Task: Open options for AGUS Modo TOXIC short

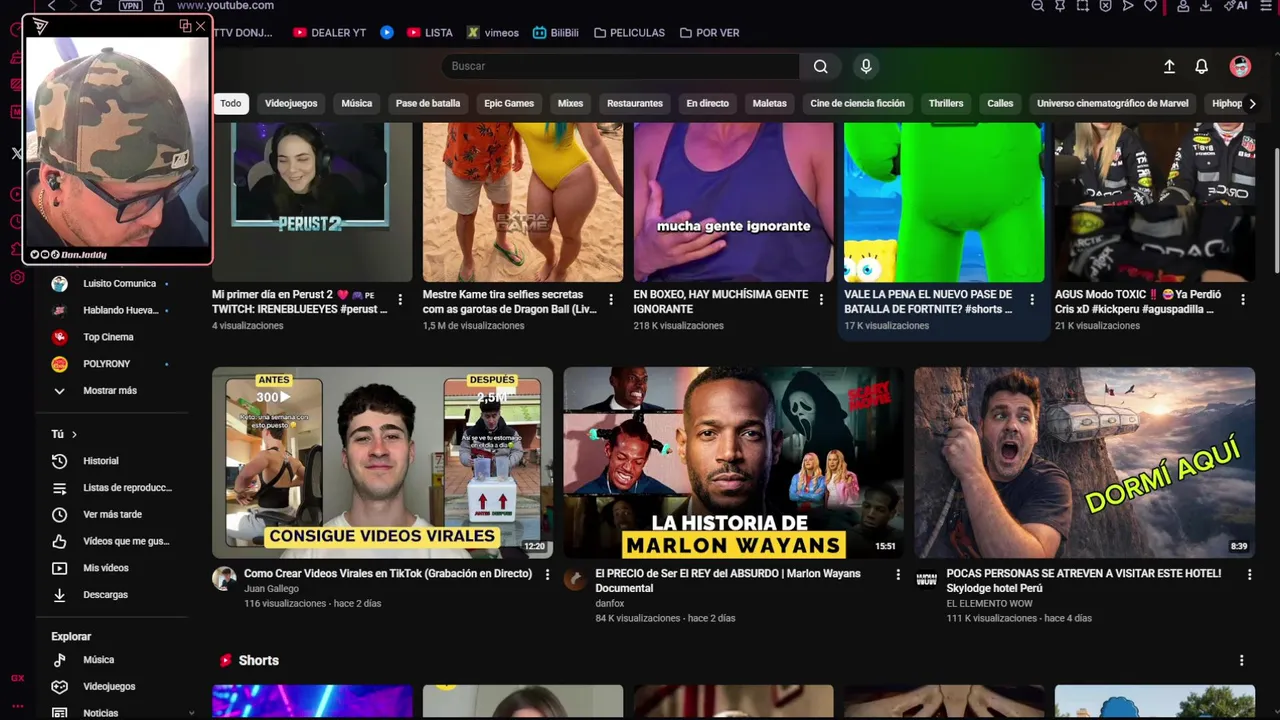Action: click(1243, 299)
